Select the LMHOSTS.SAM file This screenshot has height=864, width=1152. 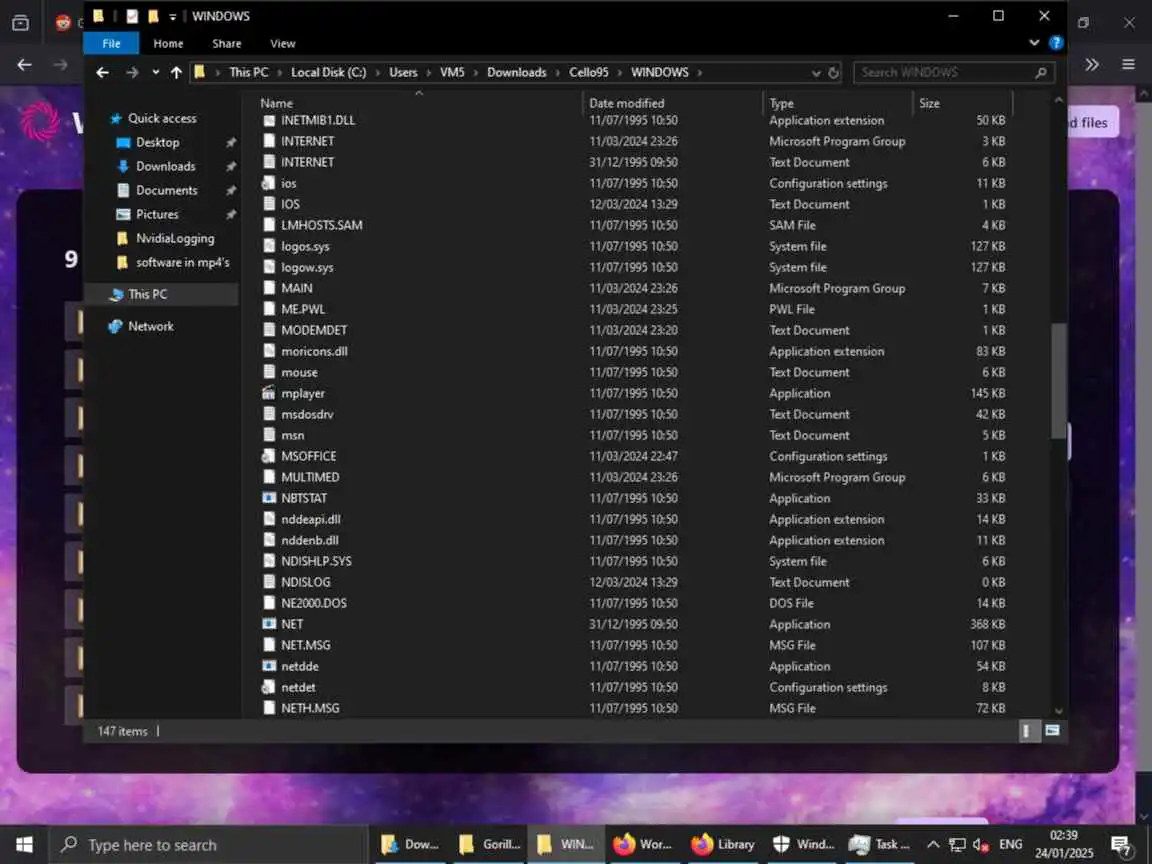click(x=321, y=225)
